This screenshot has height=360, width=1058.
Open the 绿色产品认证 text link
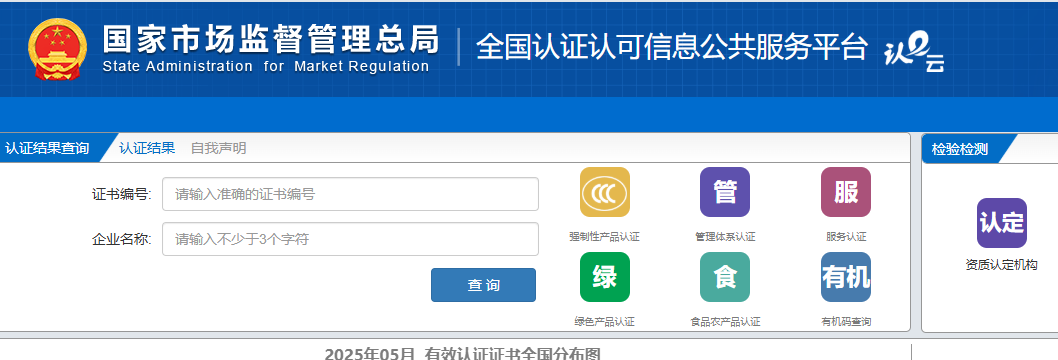(605, 322)
